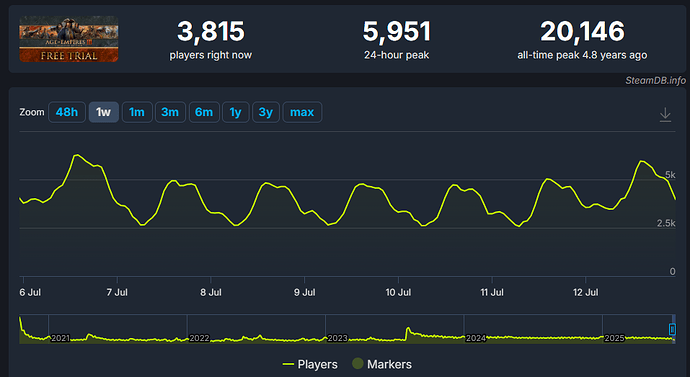Choose the 6m zoom button
The image size is (690, 377).
pyautogui.click(x=204, y=112)
